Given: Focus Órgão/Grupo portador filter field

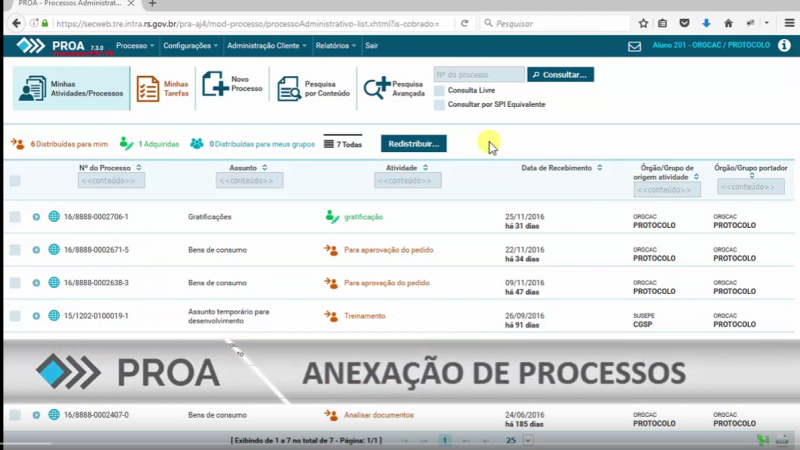Looking at the screenshot, I should tap(751, 187).
